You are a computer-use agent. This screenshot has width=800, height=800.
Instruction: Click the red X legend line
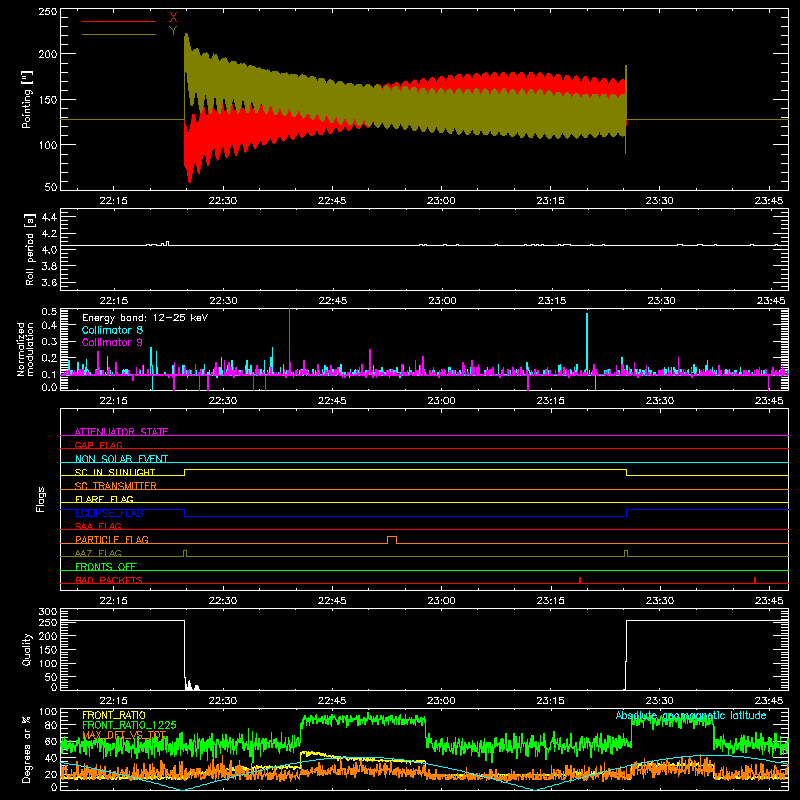[x=119, y=21]
